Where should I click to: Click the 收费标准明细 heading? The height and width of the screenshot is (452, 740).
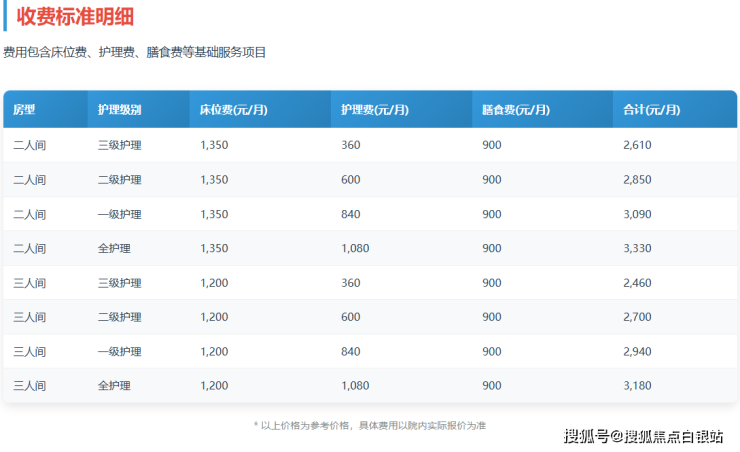(x=76, y=17)
